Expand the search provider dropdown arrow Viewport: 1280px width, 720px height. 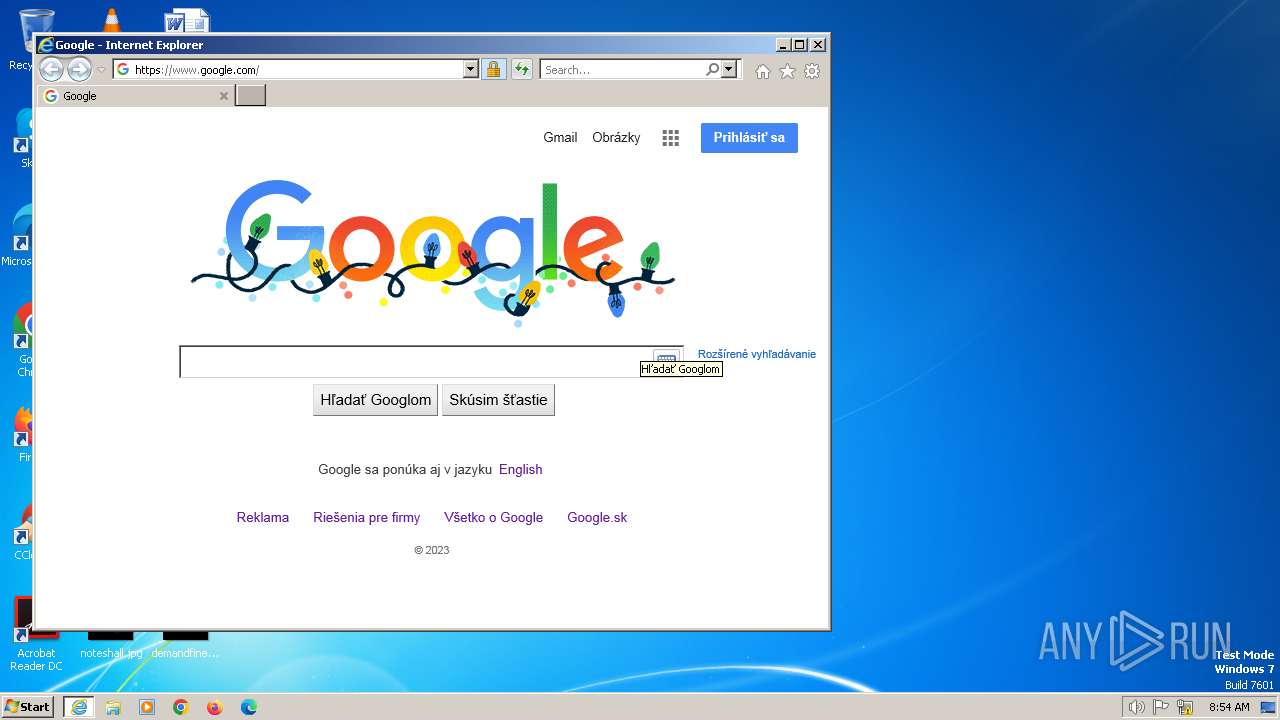(x=729, y=70)
